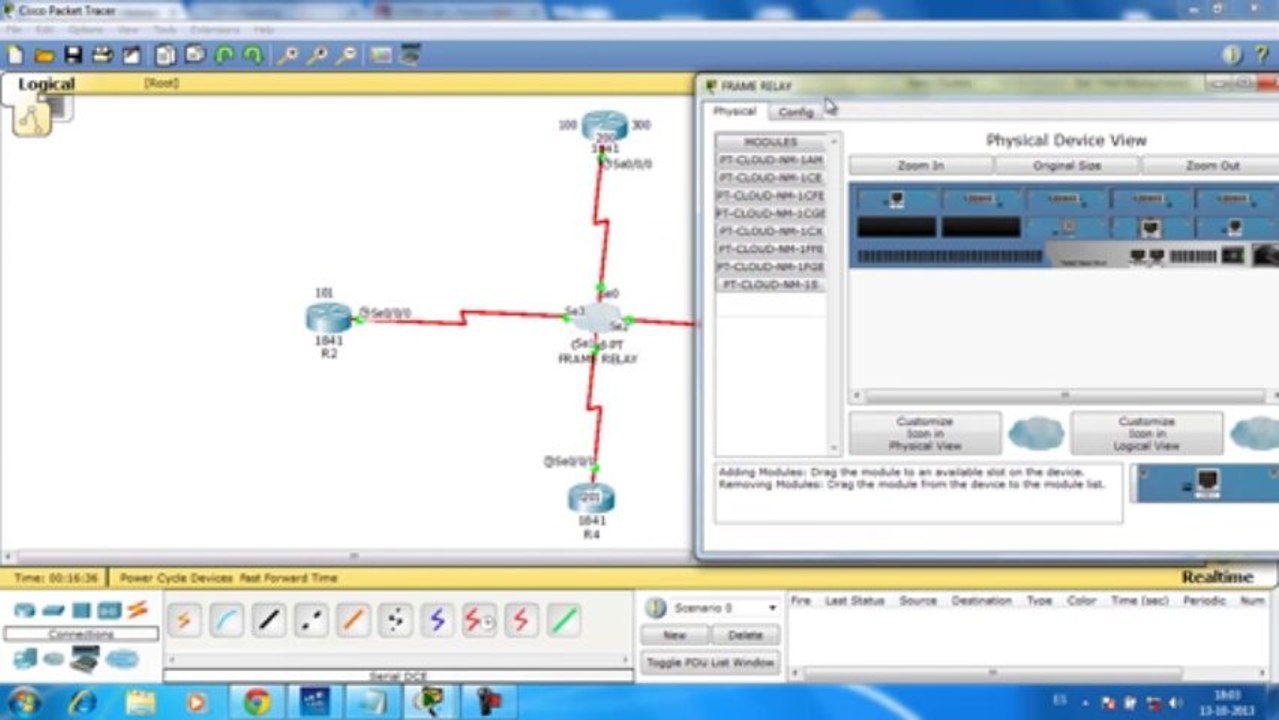This screenshot has width=1279, height=720.
Task: Select the Switches device category icon
Action: point(53,610)
